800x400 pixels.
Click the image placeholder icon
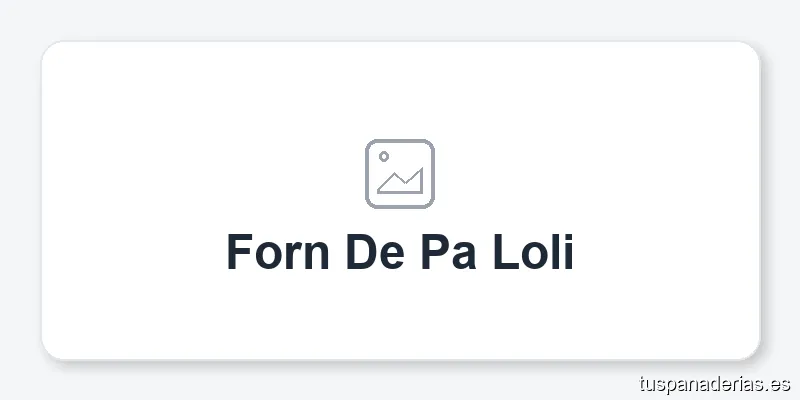click(x=400, y=174)
